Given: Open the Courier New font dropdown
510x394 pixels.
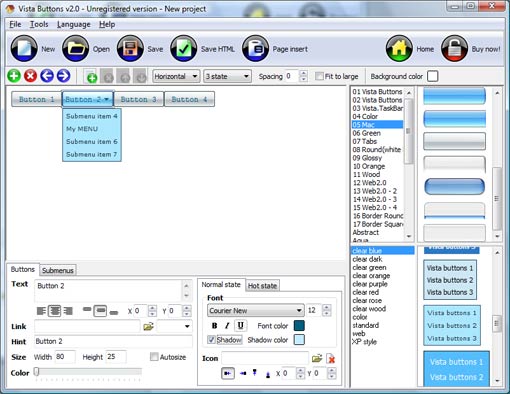Looking at the screenshot, I should pos(256,310).
